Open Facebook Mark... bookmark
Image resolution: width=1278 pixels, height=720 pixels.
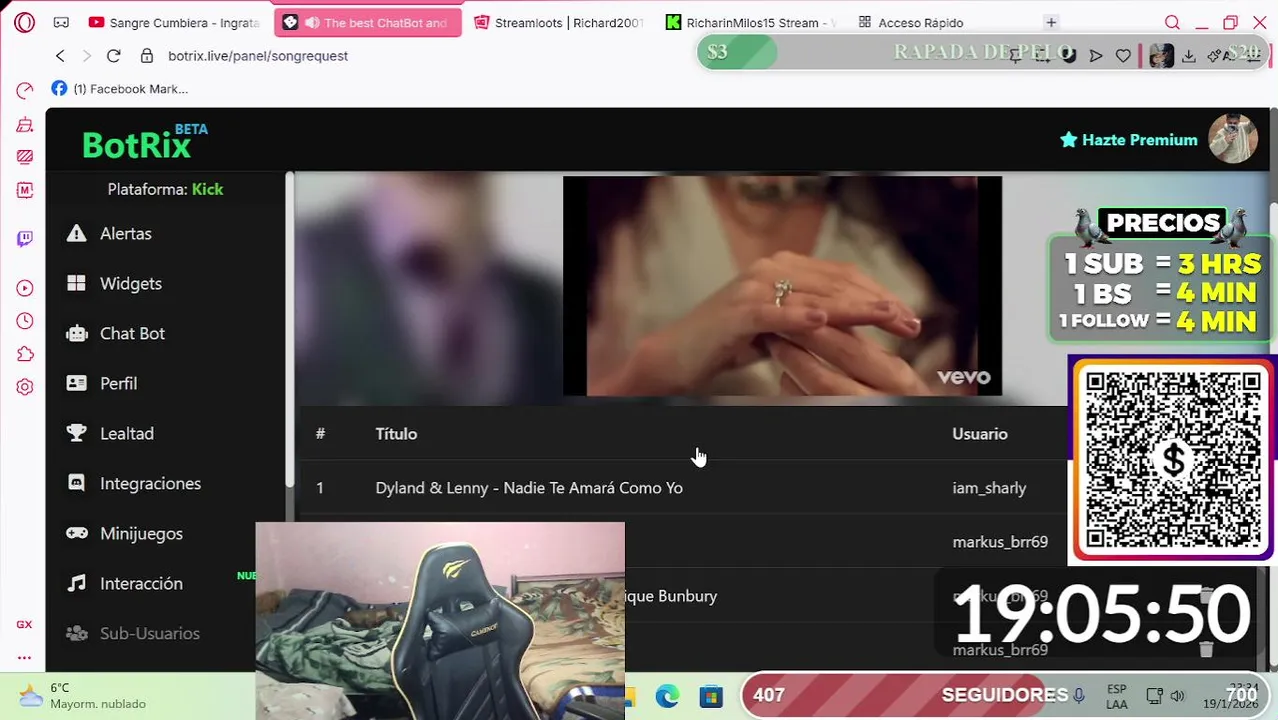120,89
